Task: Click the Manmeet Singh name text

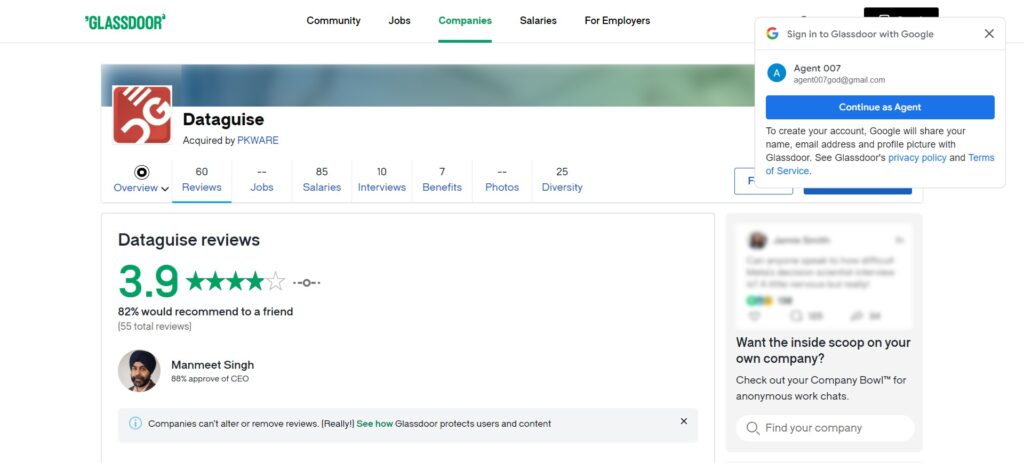Action: point(212,365)
